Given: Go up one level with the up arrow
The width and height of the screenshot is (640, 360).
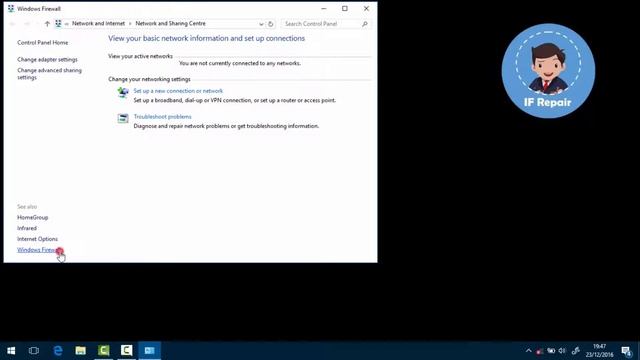Looking at the screenshot, I should pos(47,24).
